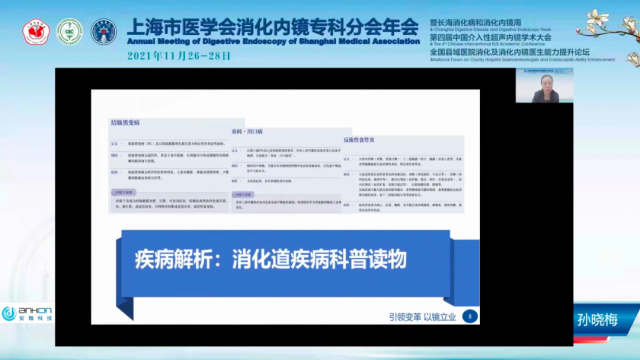Click the slogan 引领变革 以镜立业

coord(422,317)
